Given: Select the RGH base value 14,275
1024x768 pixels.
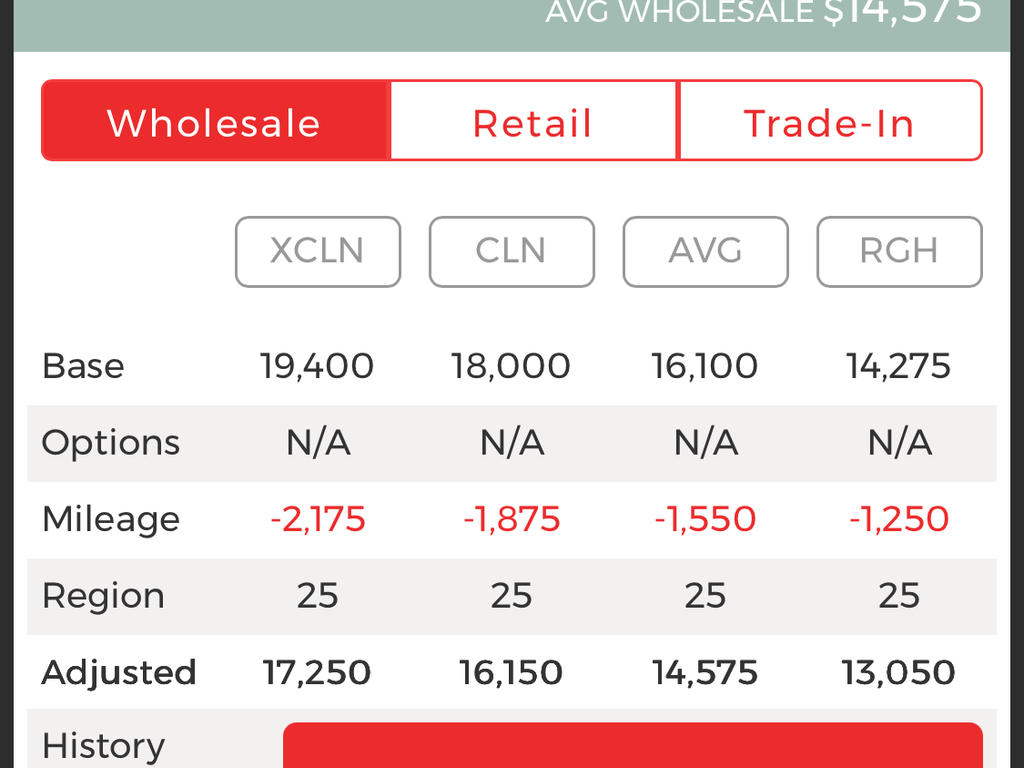Looking at the screenshot, I should coord(899,366).
